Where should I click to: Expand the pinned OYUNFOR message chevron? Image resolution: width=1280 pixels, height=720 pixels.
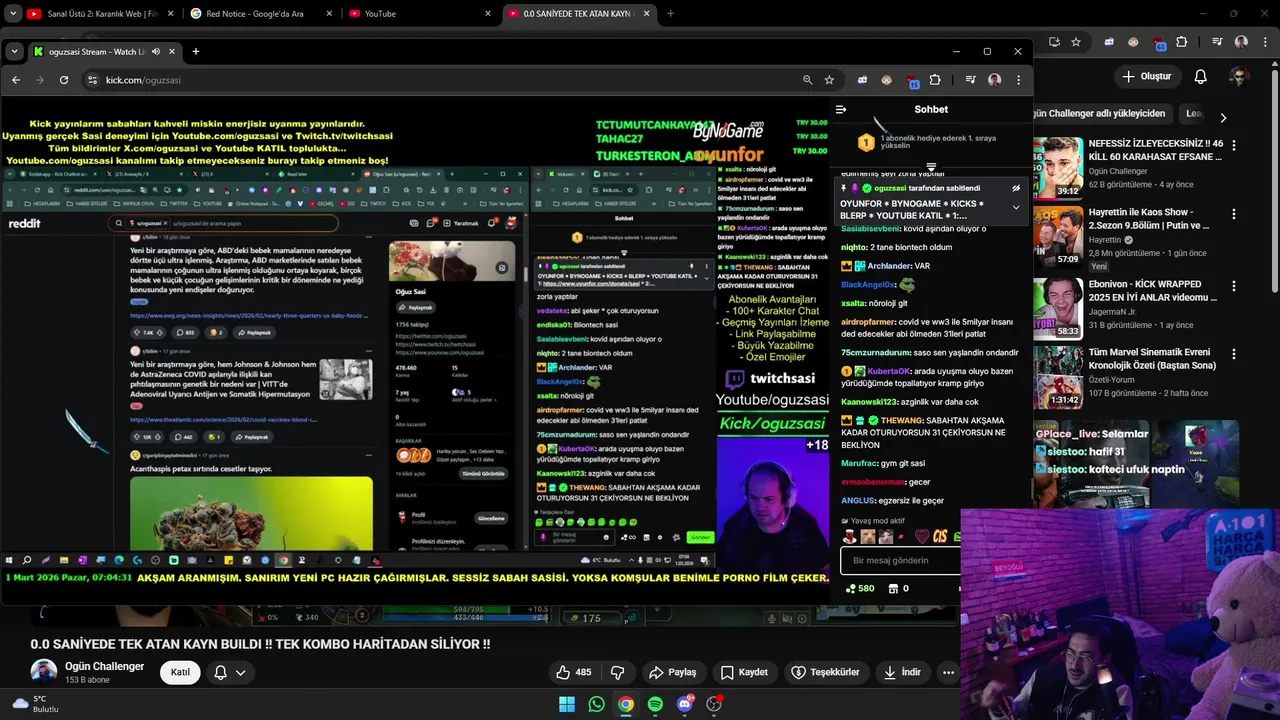tap(1016, 208)
